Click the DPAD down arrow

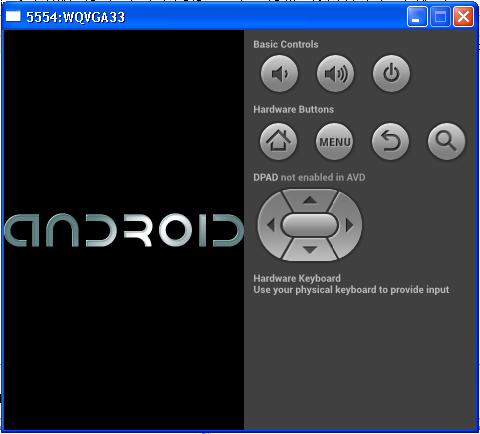pyautogui.click(x=310, y=250)
